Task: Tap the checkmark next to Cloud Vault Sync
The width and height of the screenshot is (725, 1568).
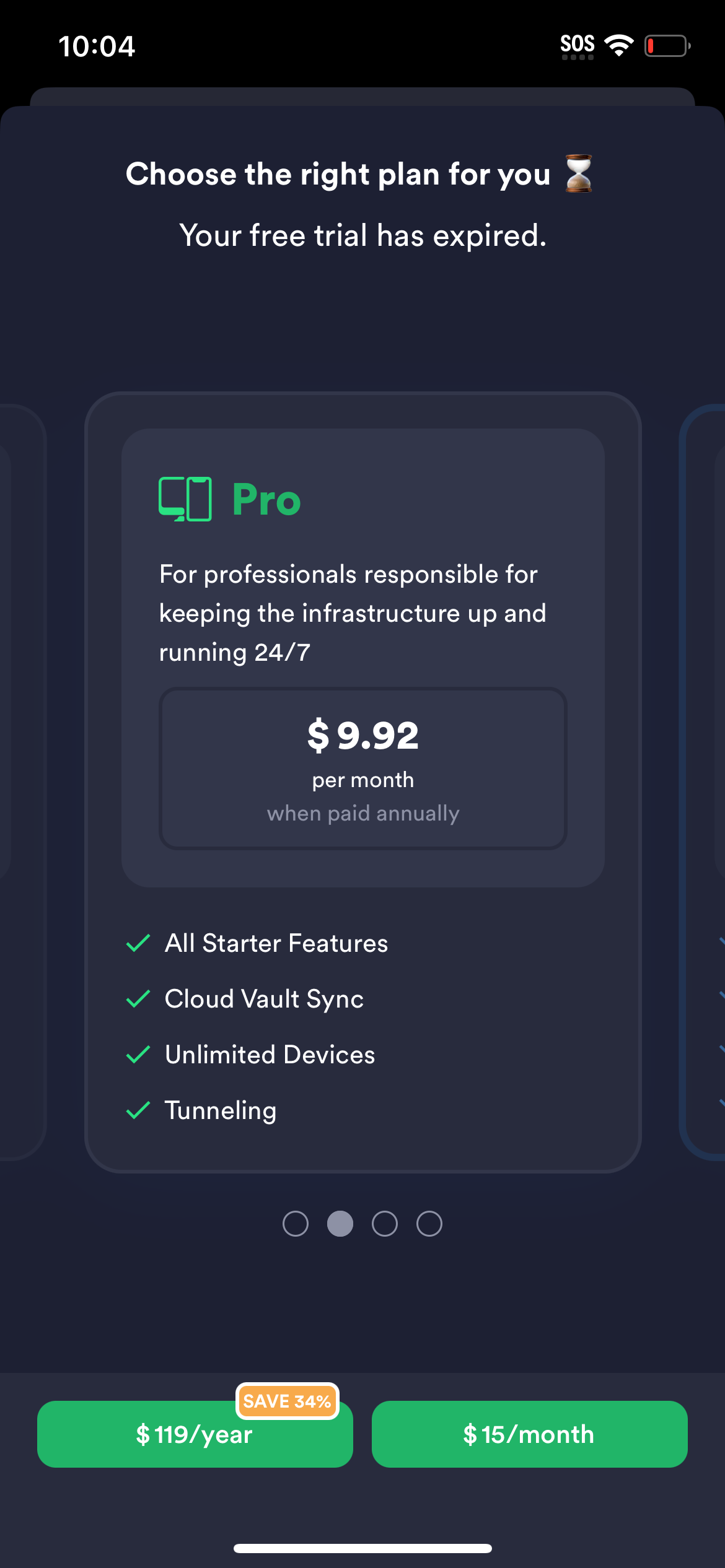Action: pyautogui.click(x=138, y=999)
